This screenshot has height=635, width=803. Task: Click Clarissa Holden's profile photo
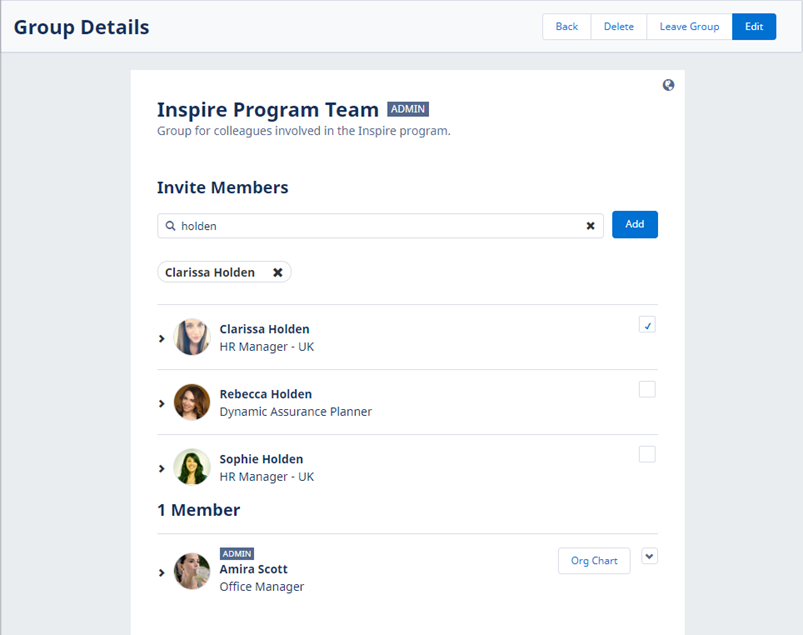click(192, 338)
